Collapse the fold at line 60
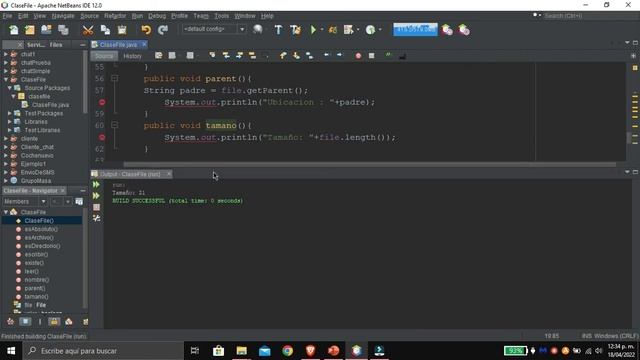 tap(115, 125)
